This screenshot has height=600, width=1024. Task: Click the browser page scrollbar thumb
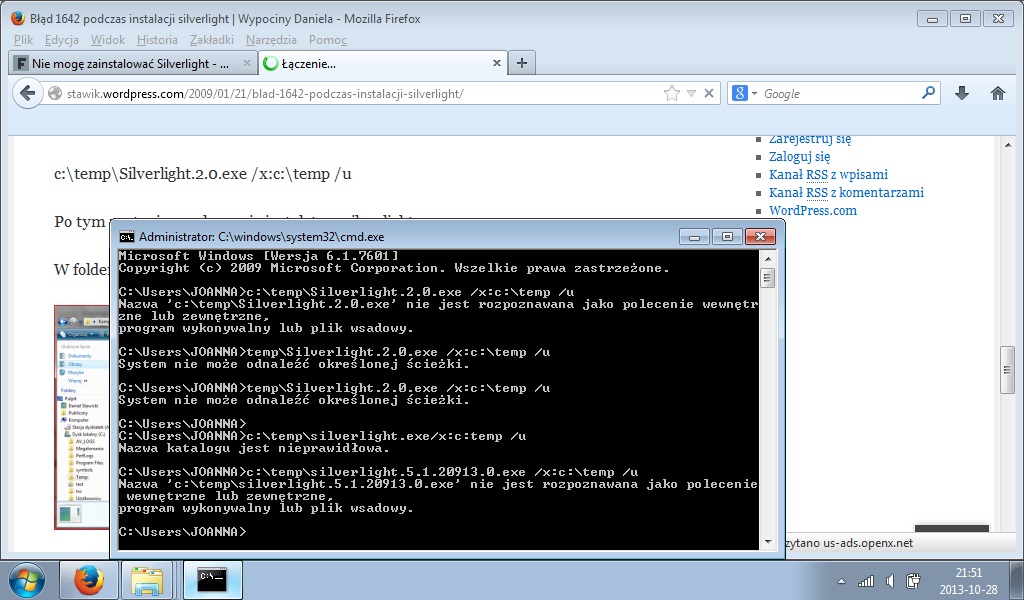click(x=1006, y=370)
